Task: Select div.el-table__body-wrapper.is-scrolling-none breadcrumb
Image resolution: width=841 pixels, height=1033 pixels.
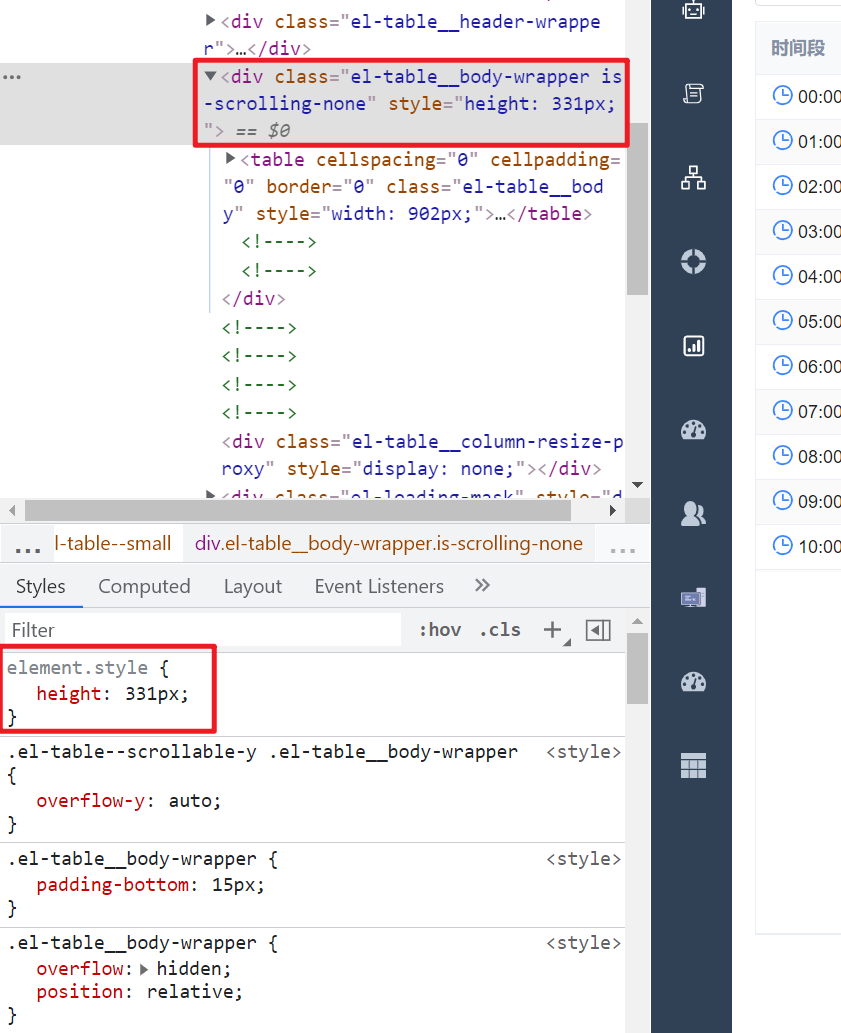Action: tap(389, 544)
